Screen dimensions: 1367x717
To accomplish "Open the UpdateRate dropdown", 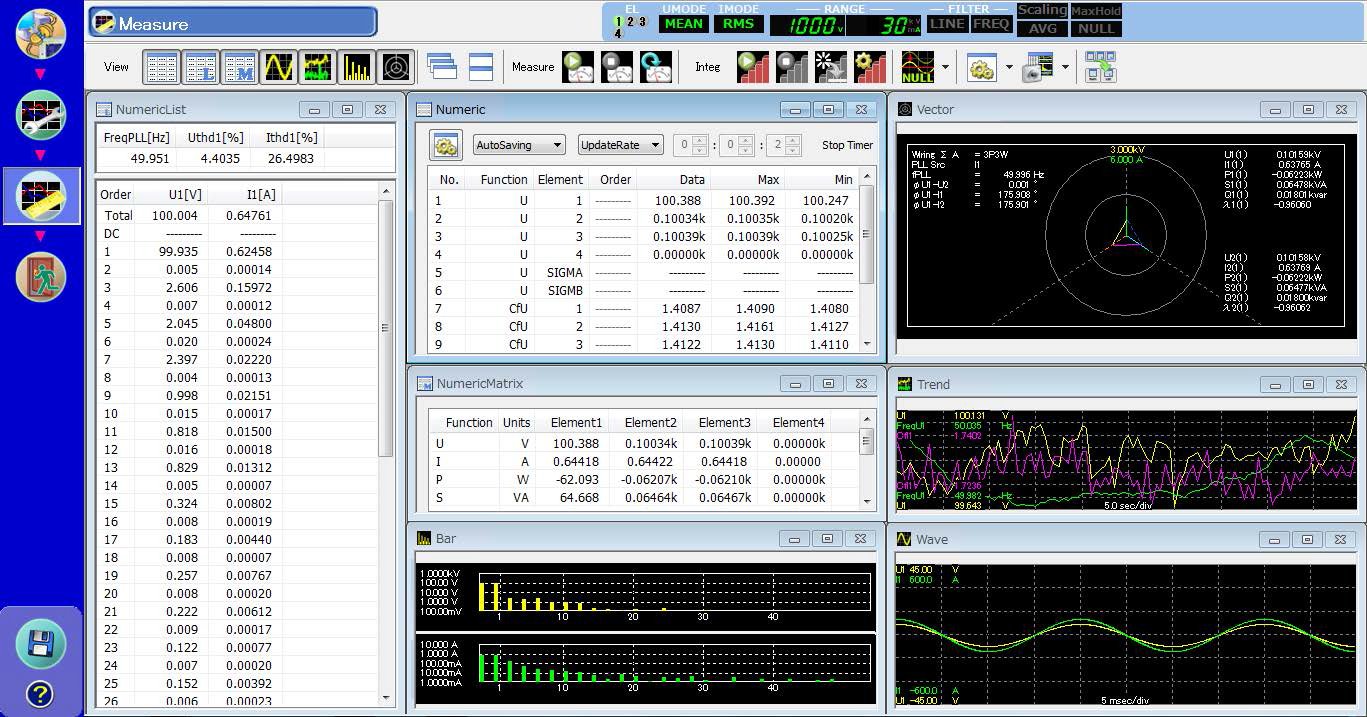I will pos(620,144).
